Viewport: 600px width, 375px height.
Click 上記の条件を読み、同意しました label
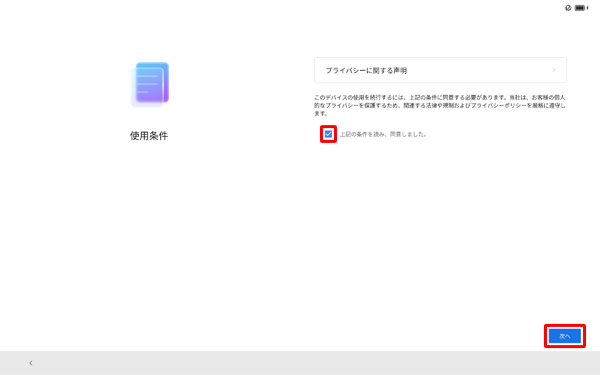click(383, 134)
